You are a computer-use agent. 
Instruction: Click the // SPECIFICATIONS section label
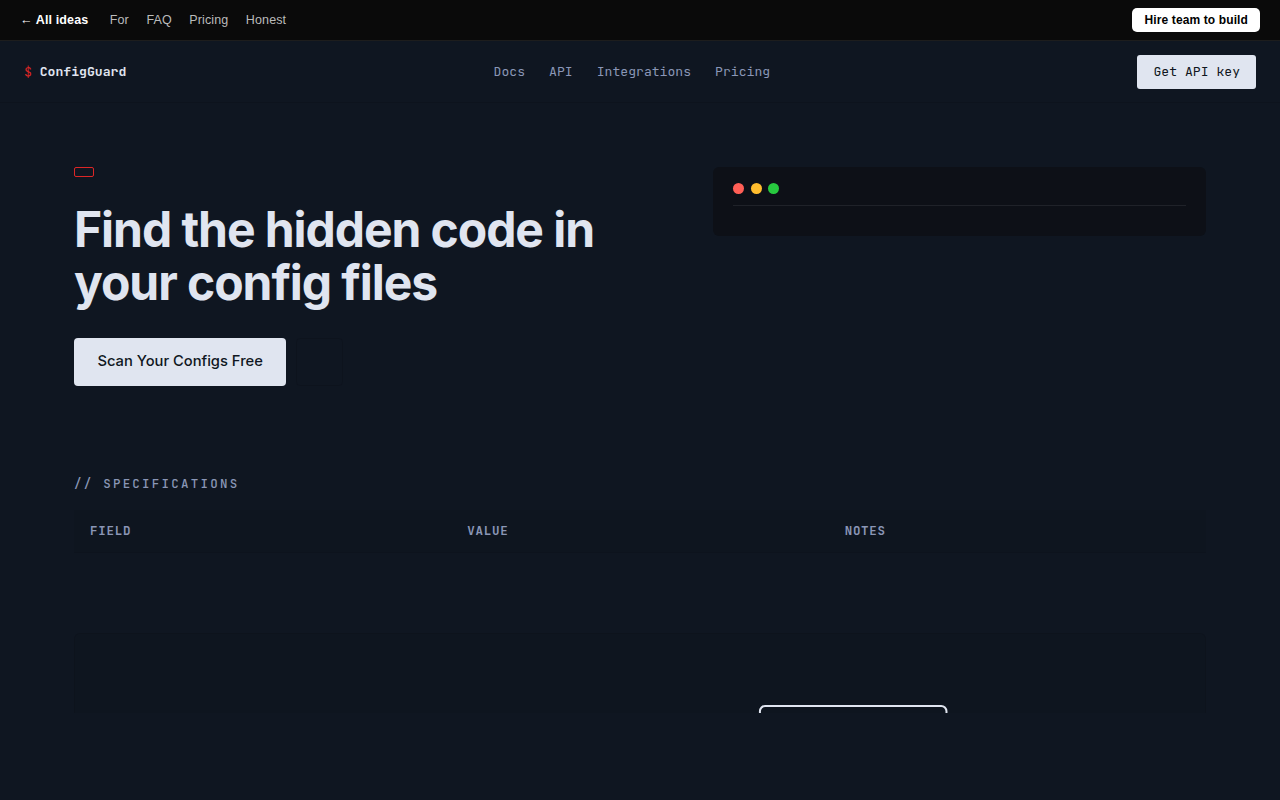click(156, 484)
